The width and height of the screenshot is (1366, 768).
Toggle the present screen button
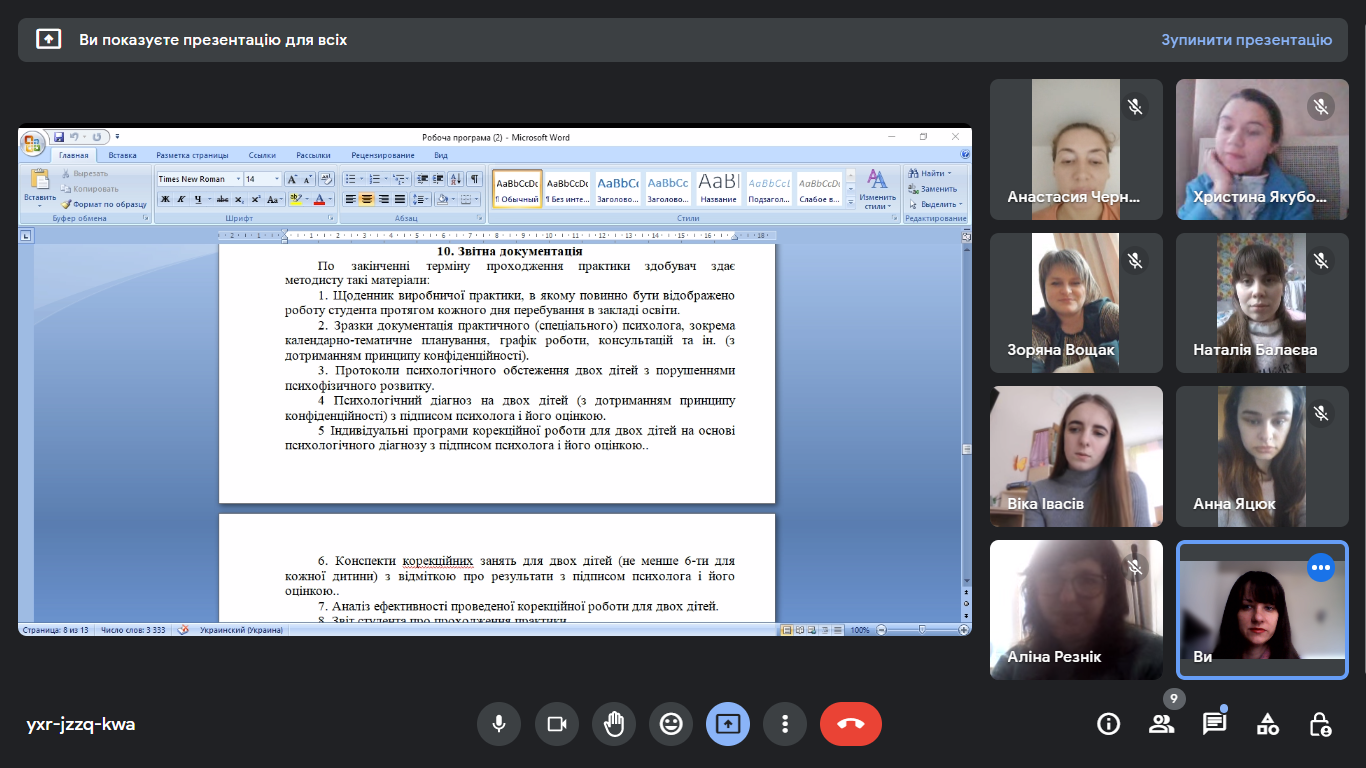pyautogui.click(x=727, y=724)
